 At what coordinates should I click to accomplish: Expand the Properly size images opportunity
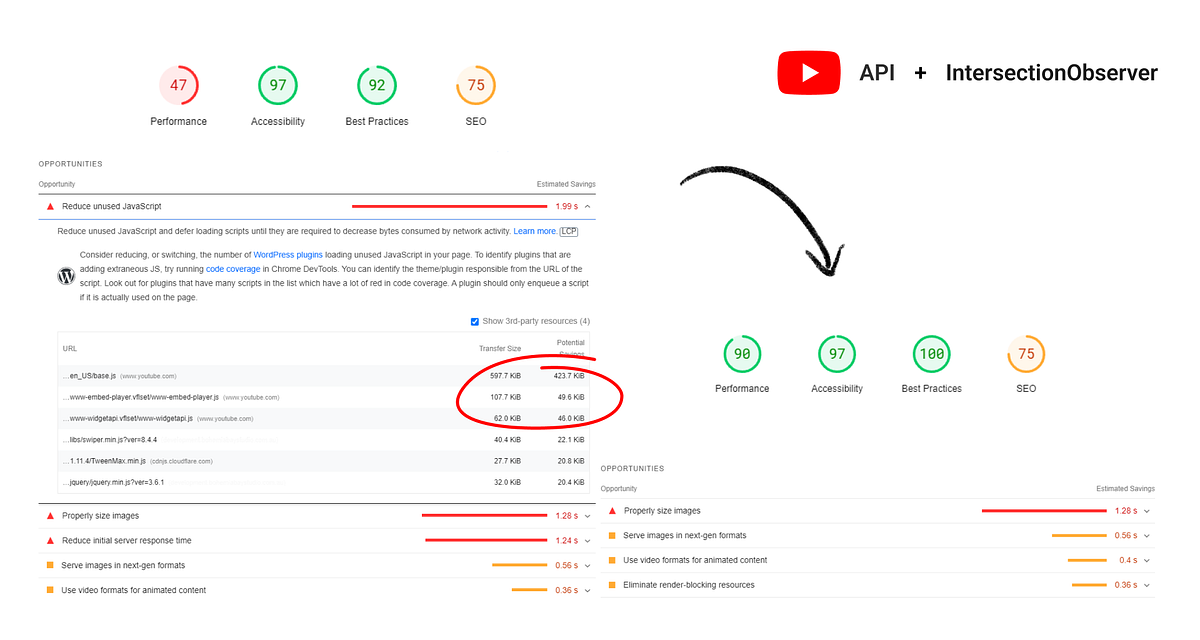coord(588,515)
